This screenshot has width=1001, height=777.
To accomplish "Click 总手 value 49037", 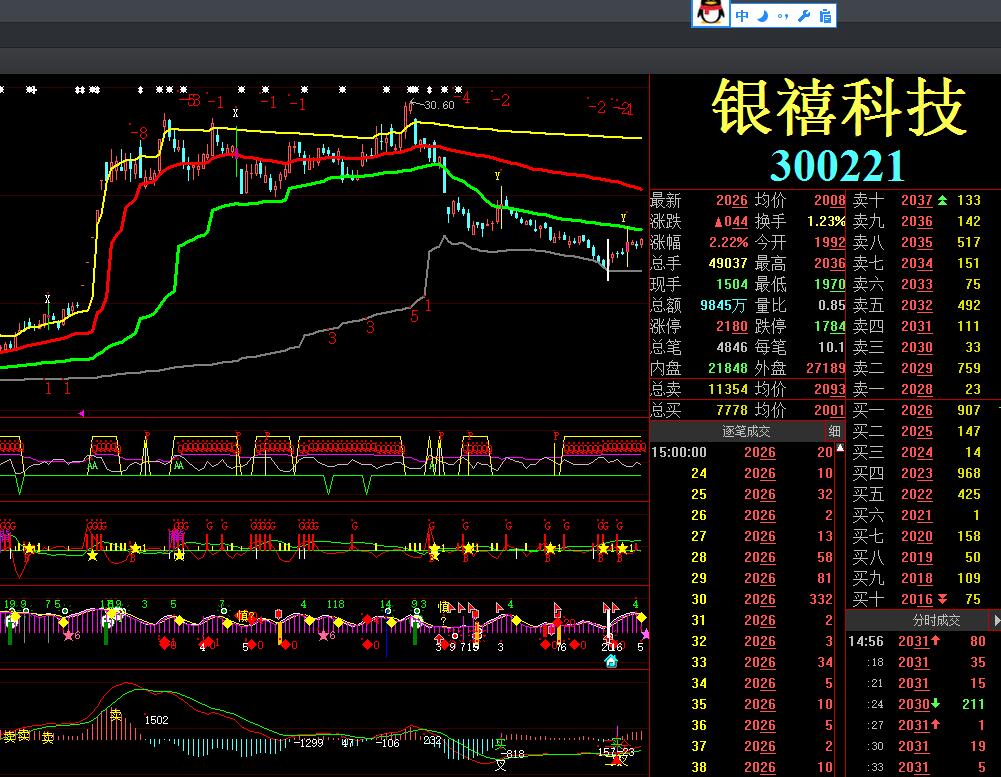I will tap(728, 264).
